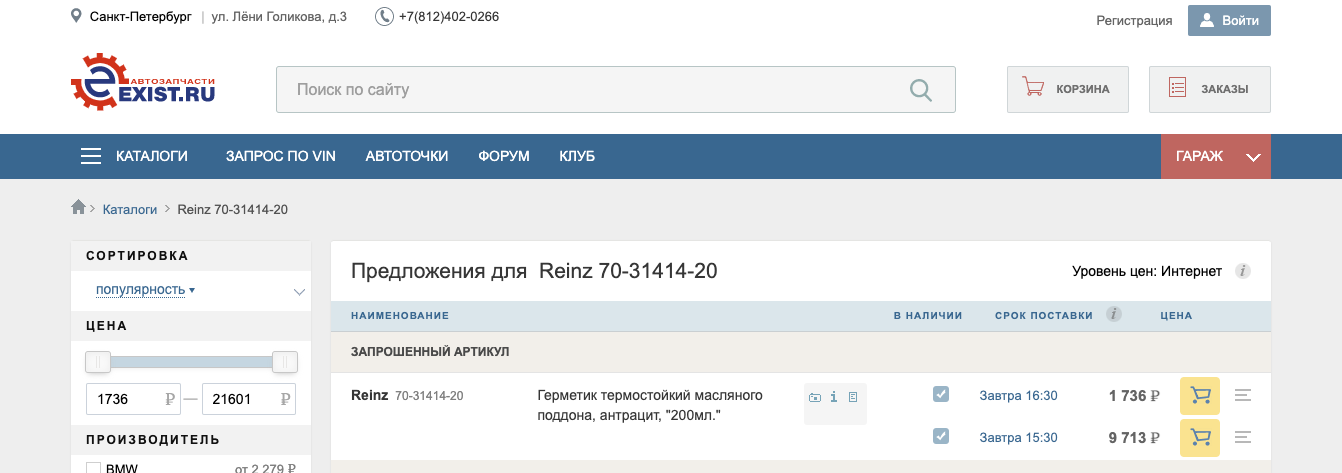Click the Exist.ru logo

click(x=143, y=82)
